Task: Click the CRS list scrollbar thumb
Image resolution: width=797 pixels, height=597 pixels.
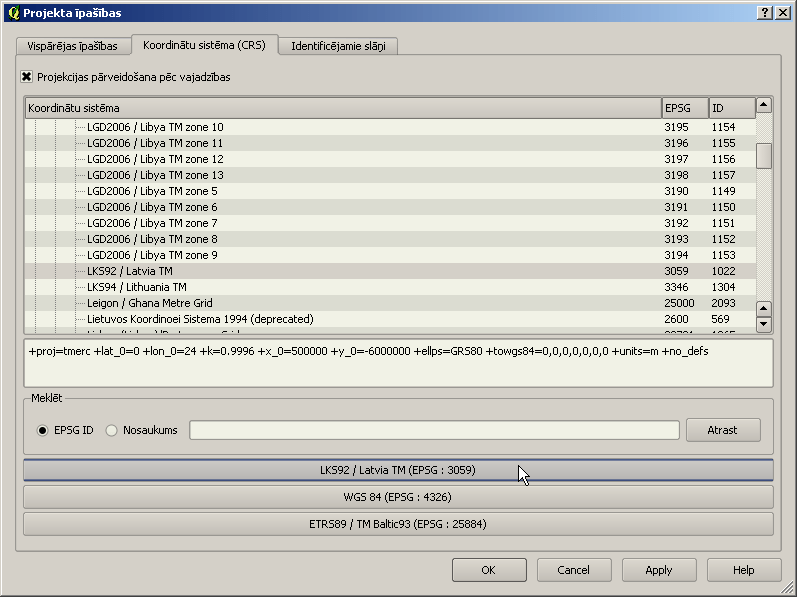Action: point(764,155)
